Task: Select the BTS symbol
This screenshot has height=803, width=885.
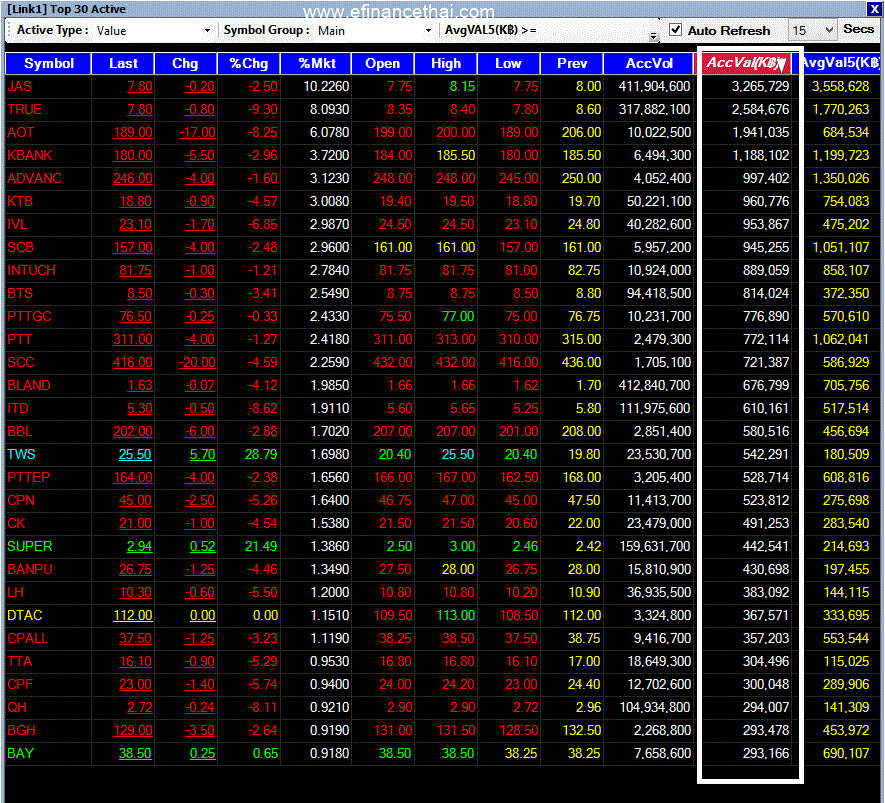Action: tap(20, 293)
